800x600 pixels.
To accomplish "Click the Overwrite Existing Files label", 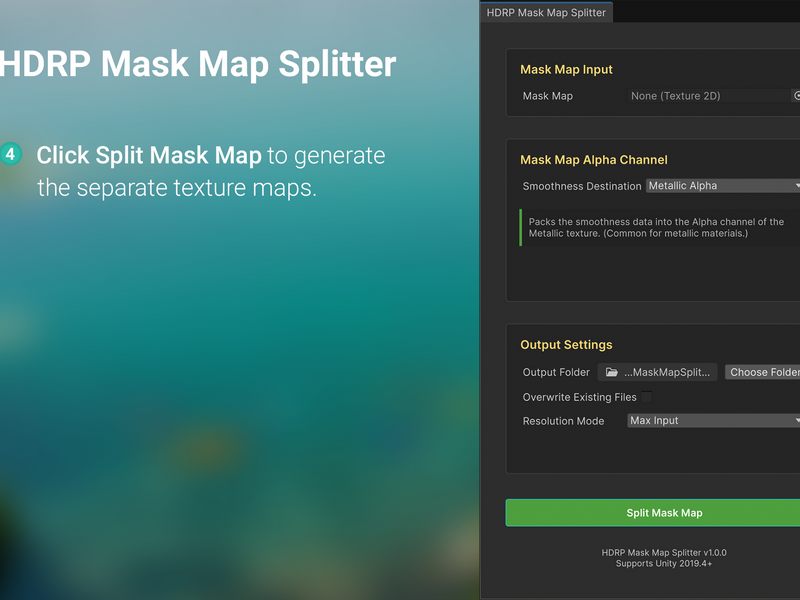I will pos(580,397).
